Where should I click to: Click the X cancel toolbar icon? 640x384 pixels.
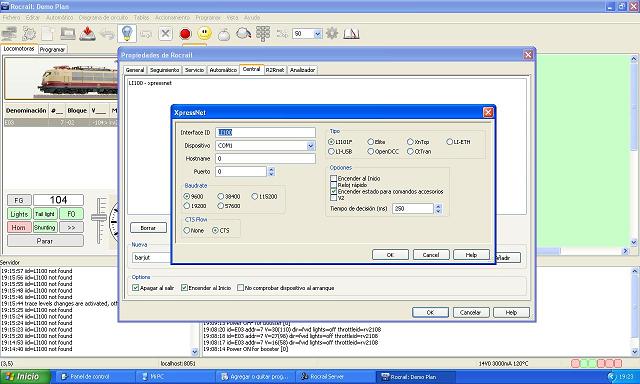pos(165,33)
